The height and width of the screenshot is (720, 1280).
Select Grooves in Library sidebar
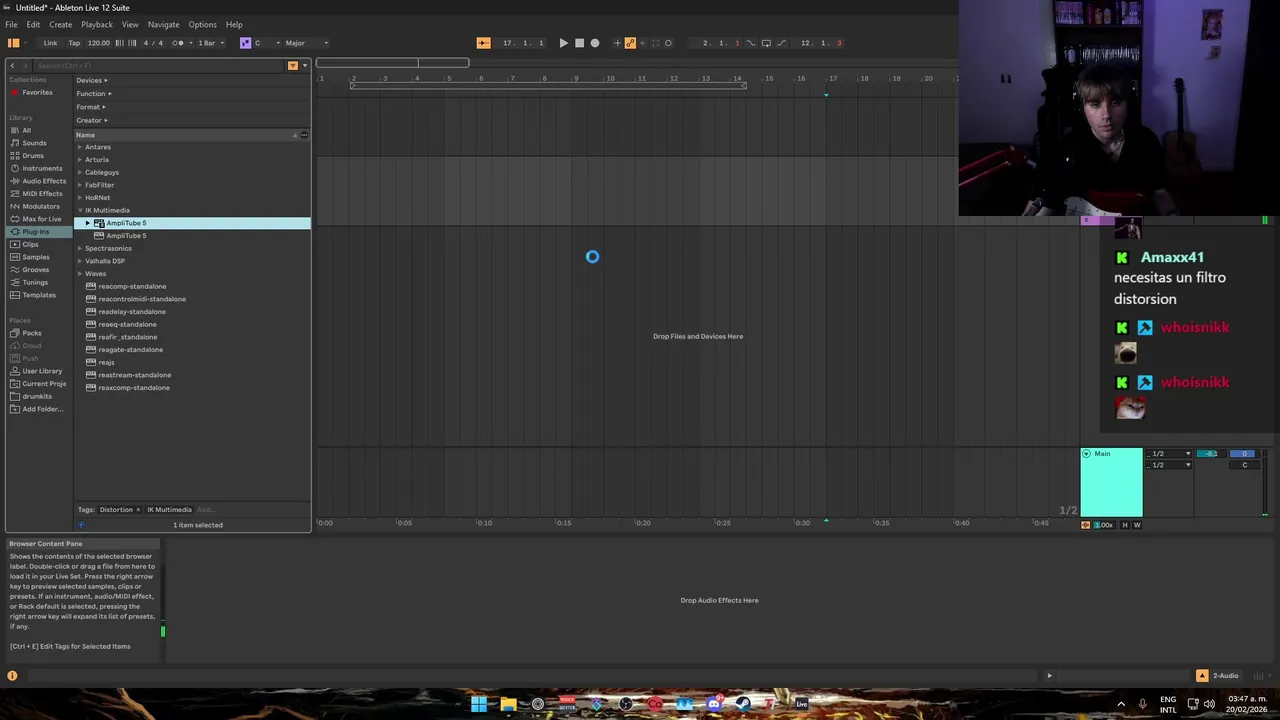pos(35,270)
